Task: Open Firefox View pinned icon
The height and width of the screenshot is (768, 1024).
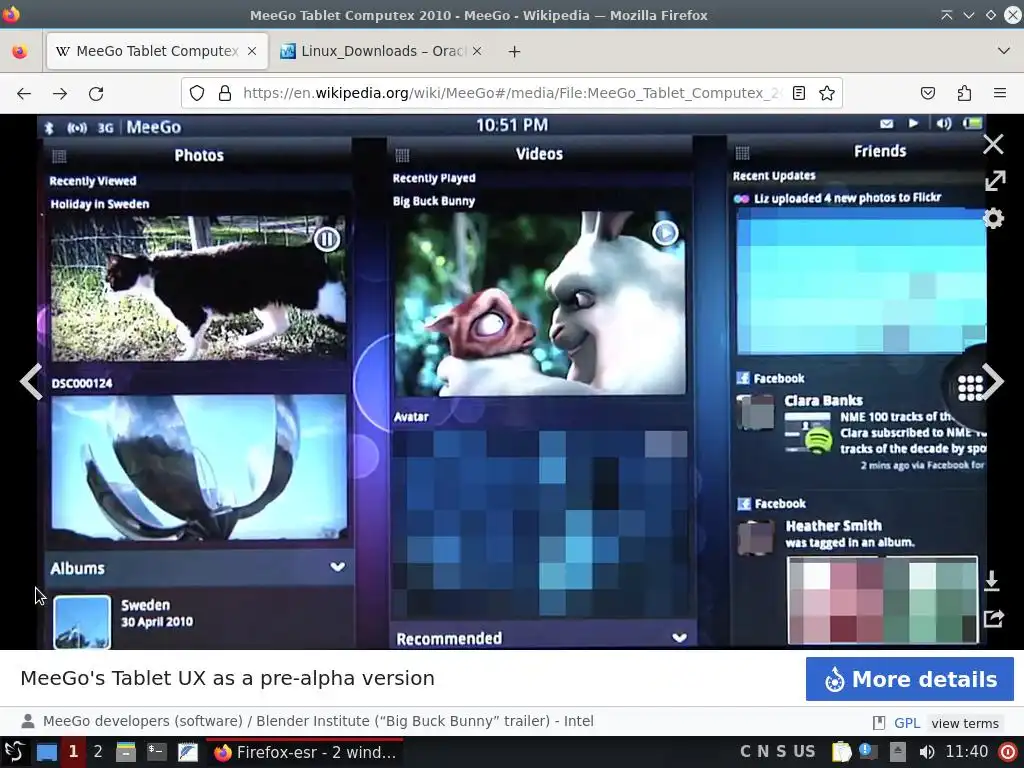Action: coord(20,51)
